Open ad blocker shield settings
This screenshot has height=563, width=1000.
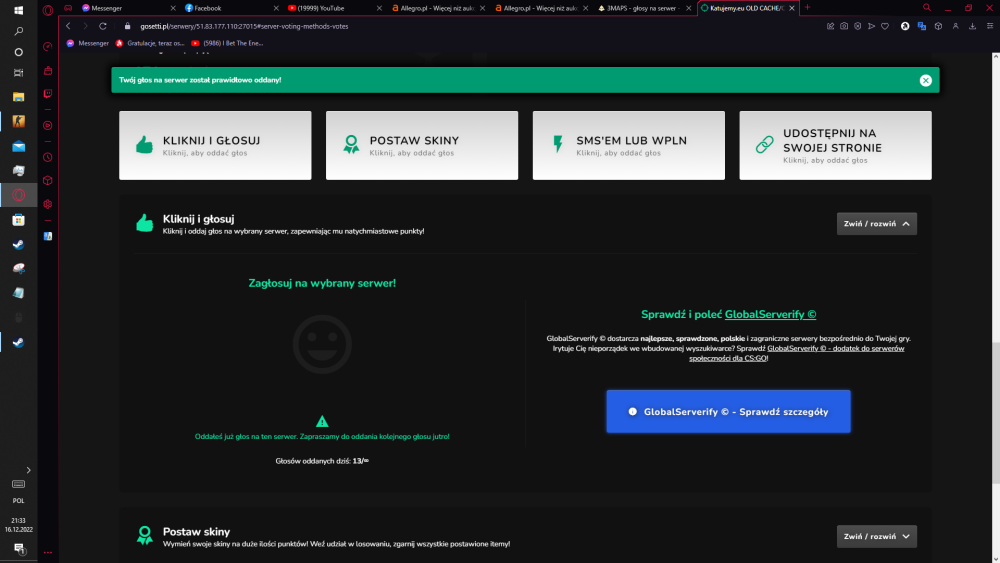coord(858,26)
